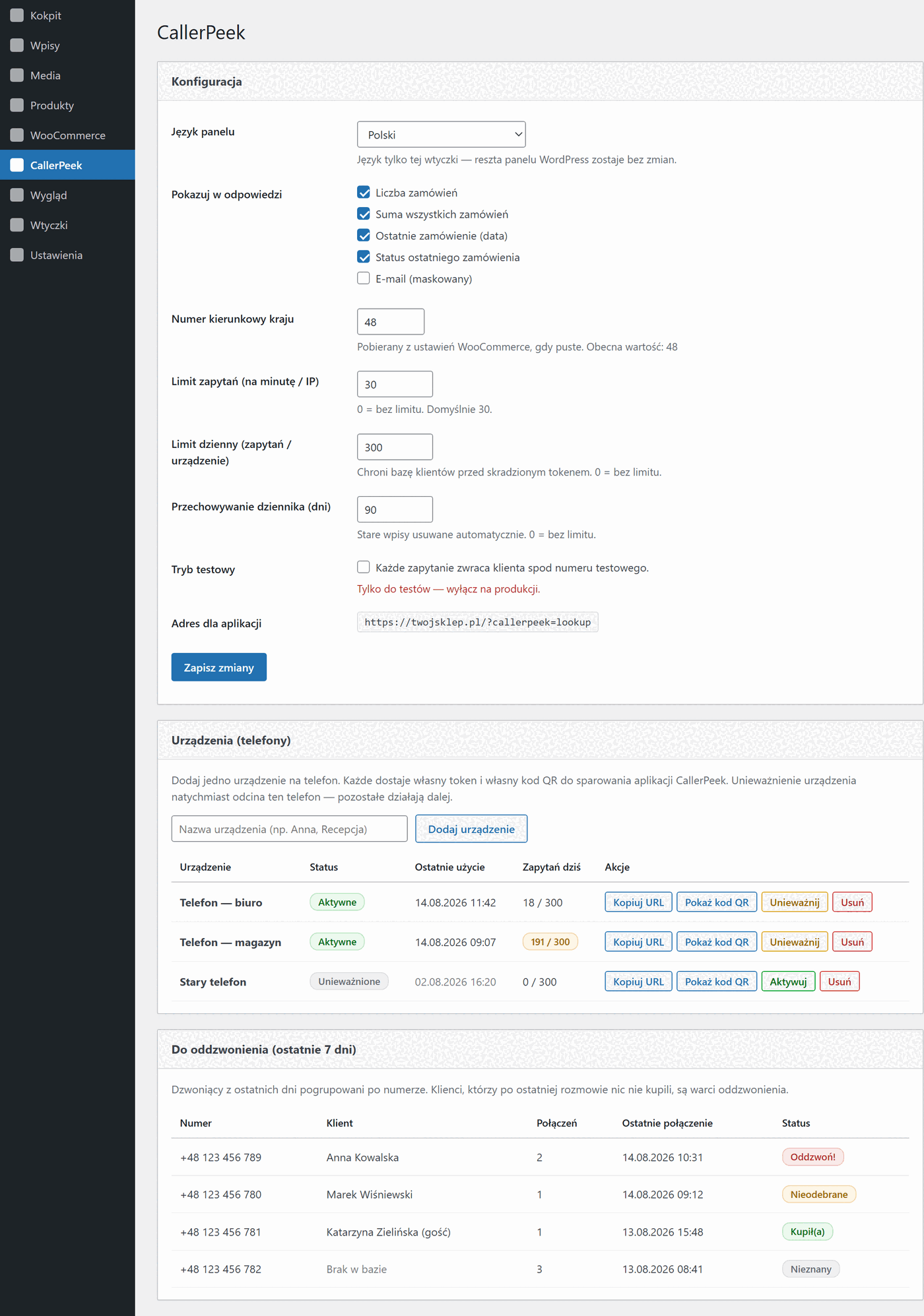Click the WooCommerce sidebar icon
Viewport: 924px width, 1316px height.
click(17, 135)
